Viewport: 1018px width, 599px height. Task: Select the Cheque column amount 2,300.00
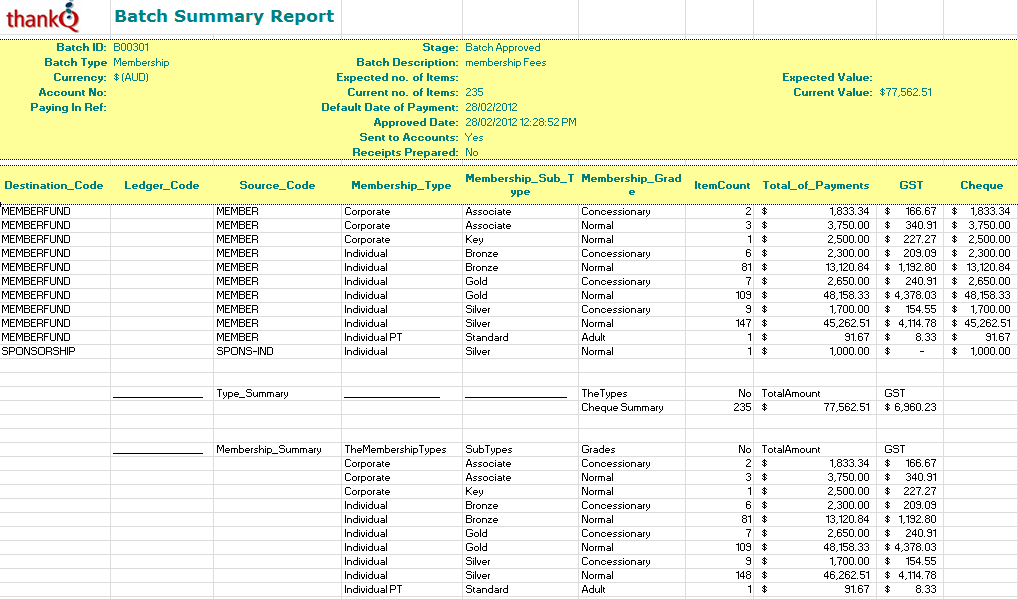click(x=990, y=253)
